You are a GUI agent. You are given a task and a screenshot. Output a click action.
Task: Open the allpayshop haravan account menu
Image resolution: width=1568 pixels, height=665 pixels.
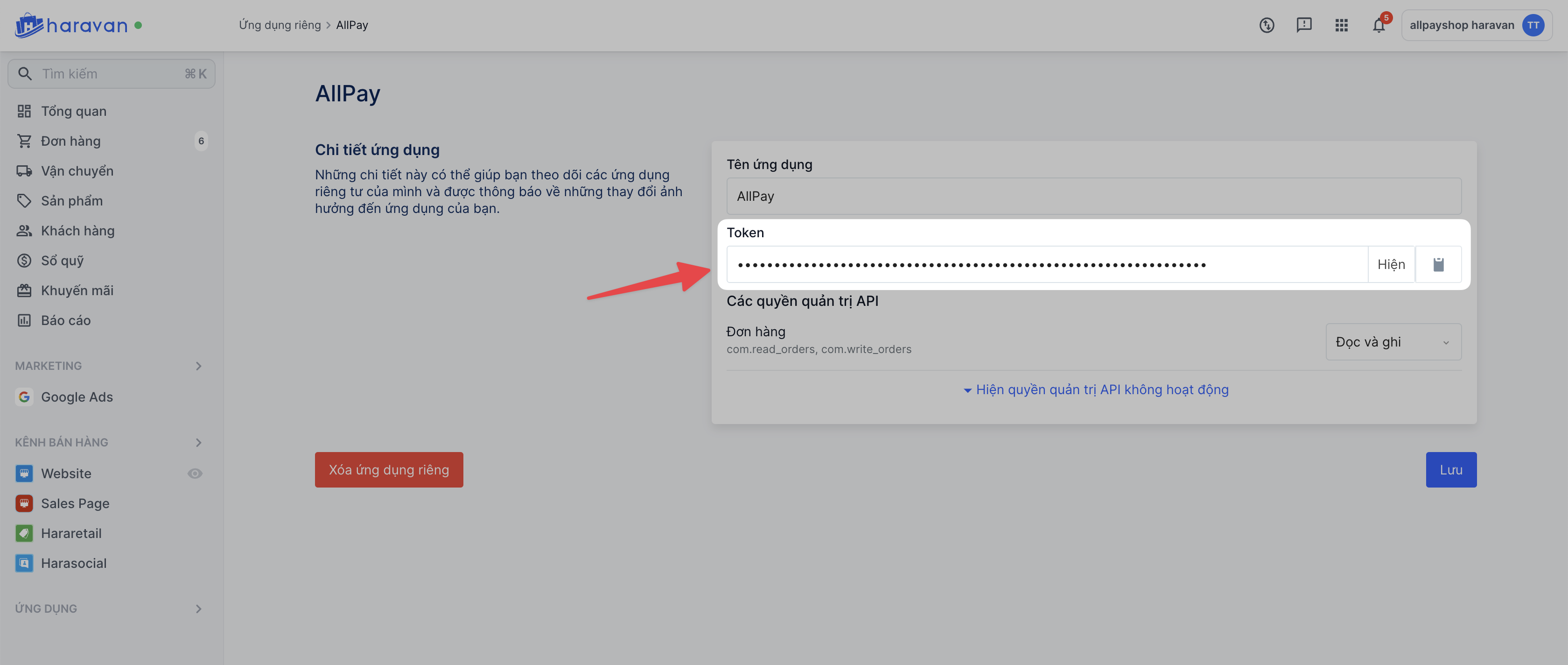(1476, 25)
